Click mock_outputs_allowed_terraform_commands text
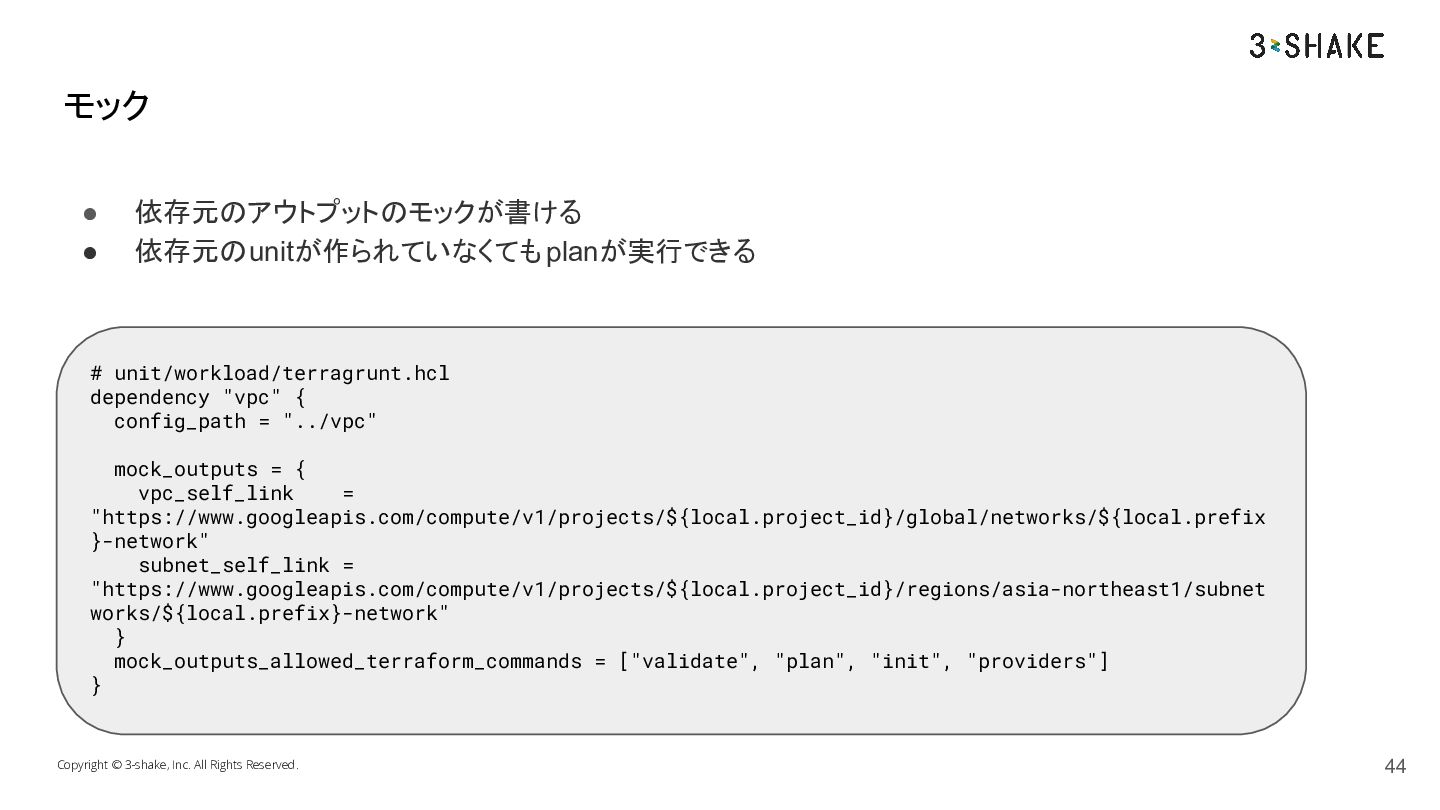 (348, 661)
